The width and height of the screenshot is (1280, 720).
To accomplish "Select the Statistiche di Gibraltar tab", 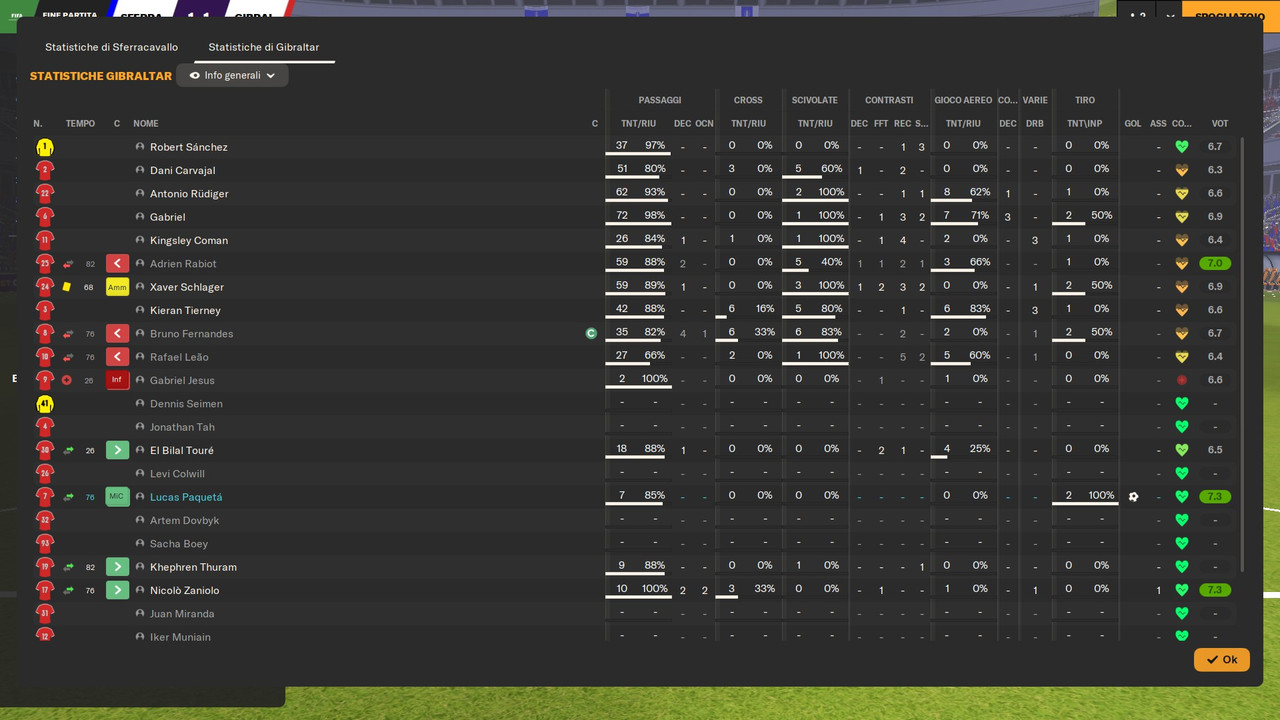I will pyautogui.click(x=264, y=47).
